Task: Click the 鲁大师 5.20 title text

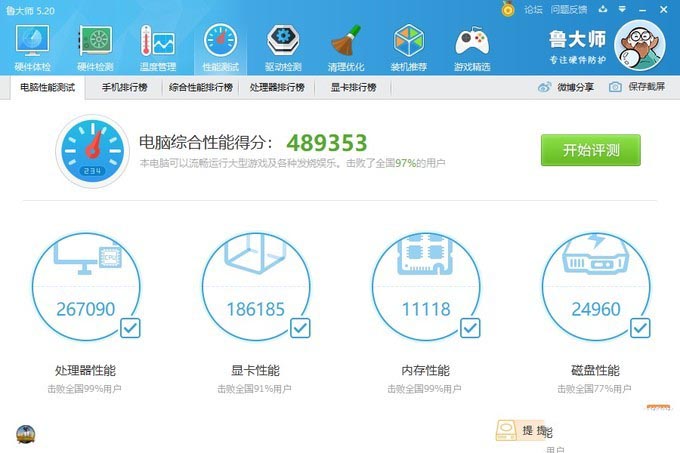Action: [30, 10]
